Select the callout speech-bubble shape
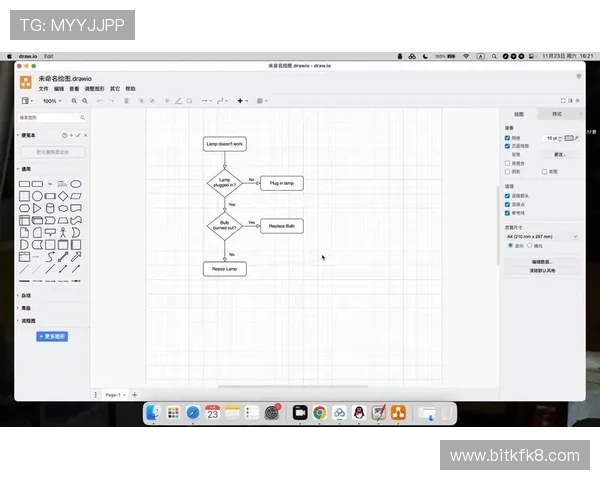600x480 pixels. tap(50, 232)
